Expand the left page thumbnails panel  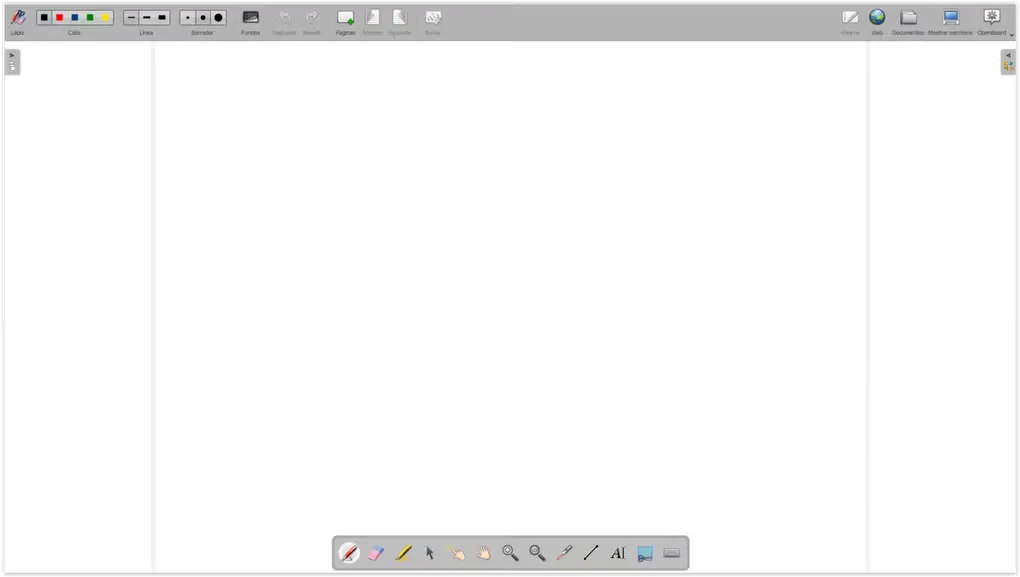pyautogui.click(x=12, y=62)
